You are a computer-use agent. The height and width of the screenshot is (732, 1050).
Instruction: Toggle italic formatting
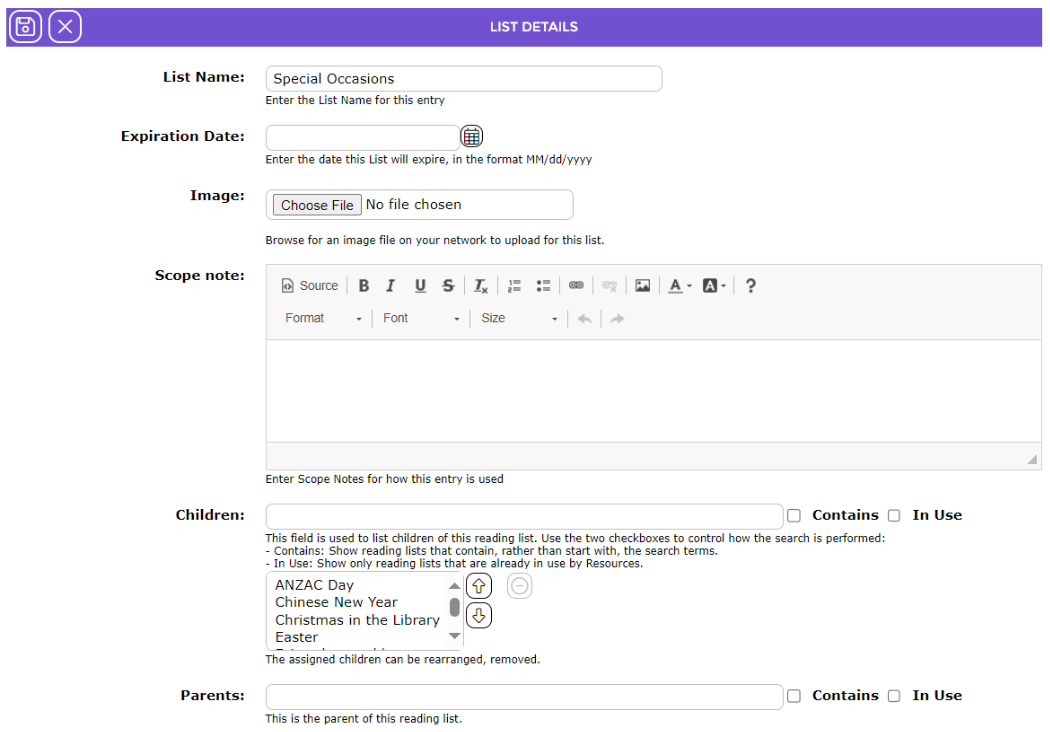click(x=390, y=286)
